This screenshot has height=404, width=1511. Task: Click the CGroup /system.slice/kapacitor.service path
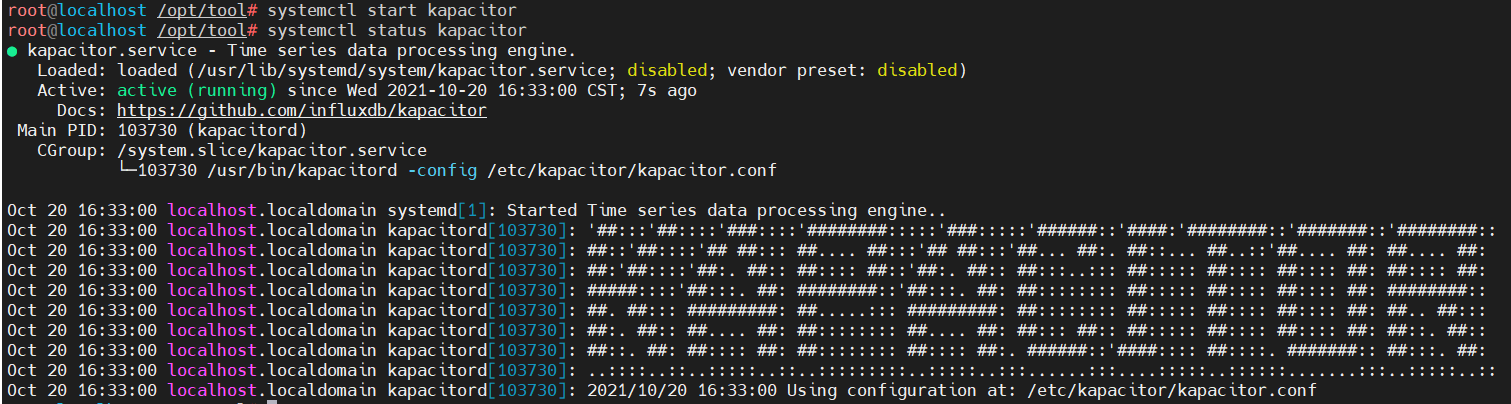272,150
